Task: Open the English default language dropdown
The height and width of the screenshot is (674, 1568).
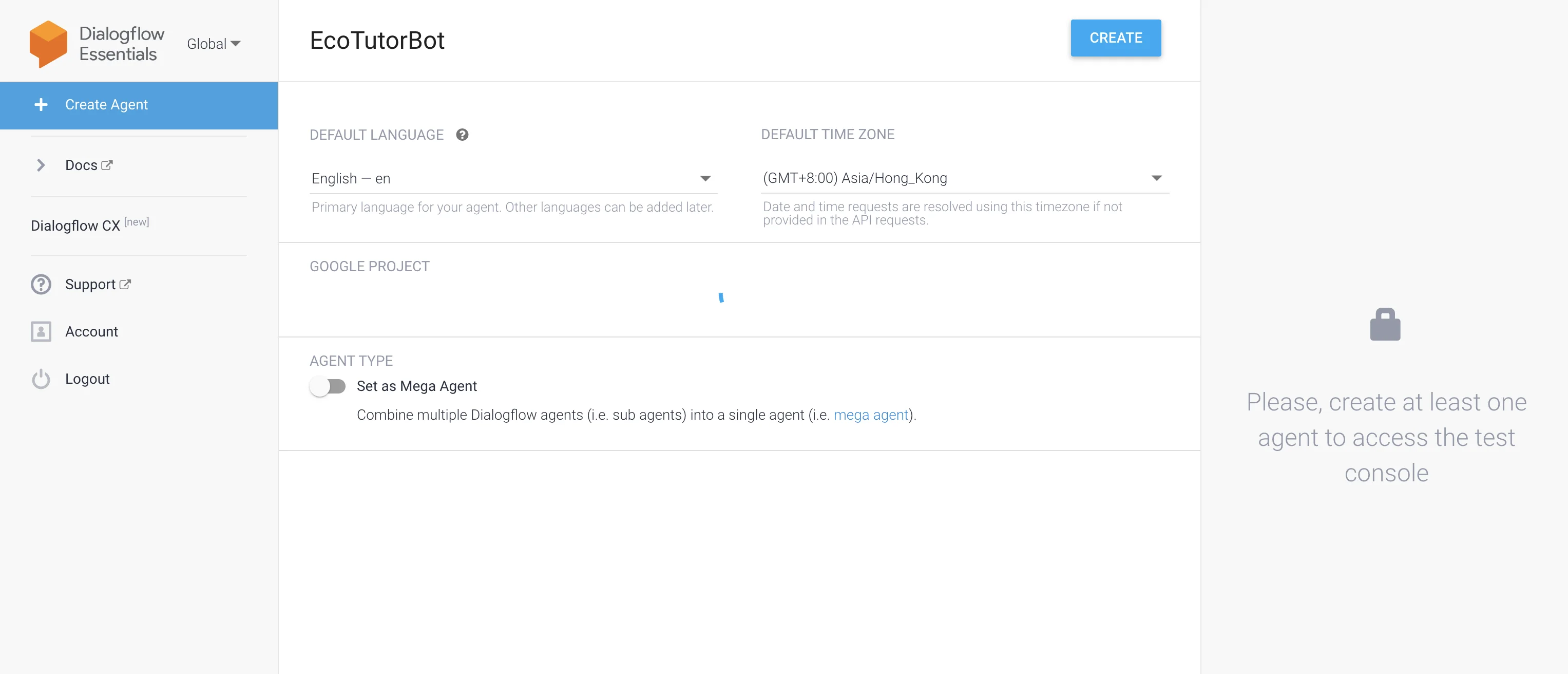Action: coord(513,178)
